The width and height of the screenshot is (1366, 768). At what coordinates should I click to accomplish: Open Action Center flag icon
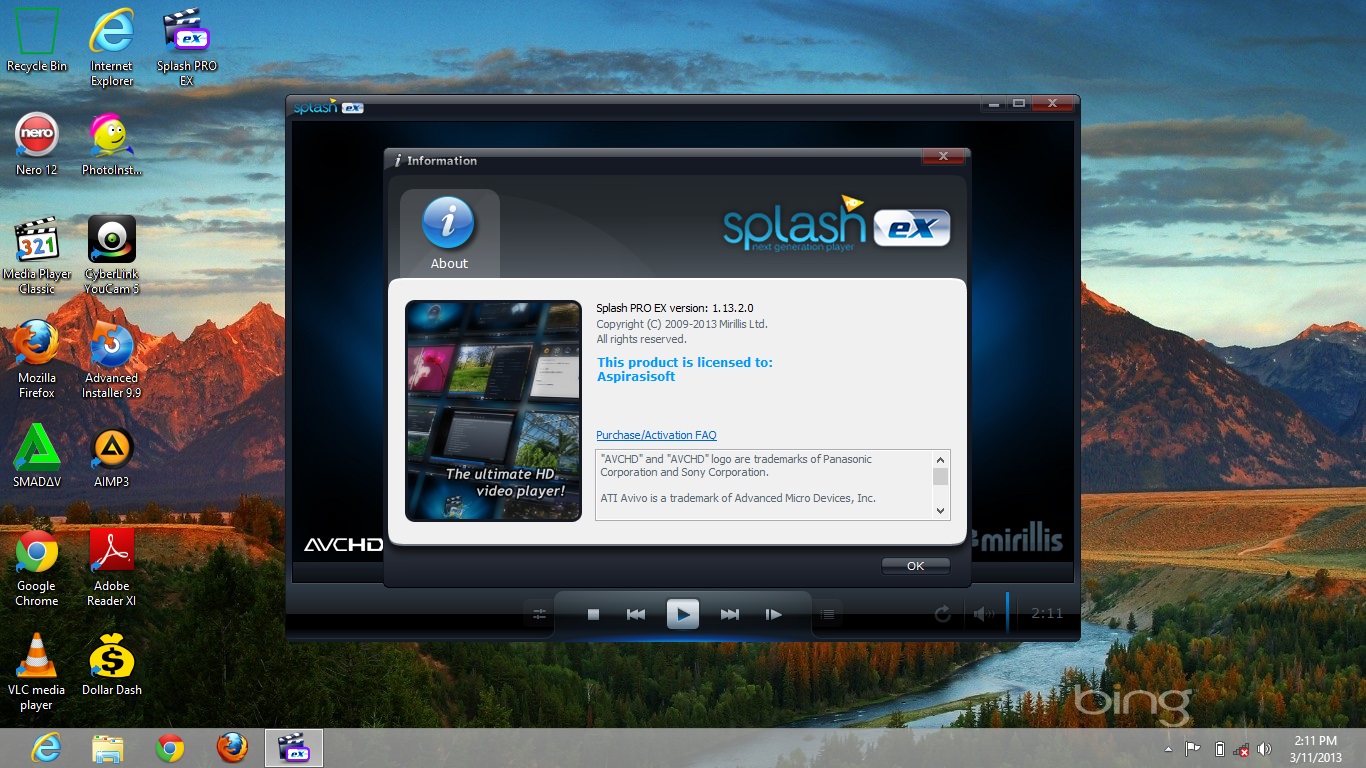1193,749
